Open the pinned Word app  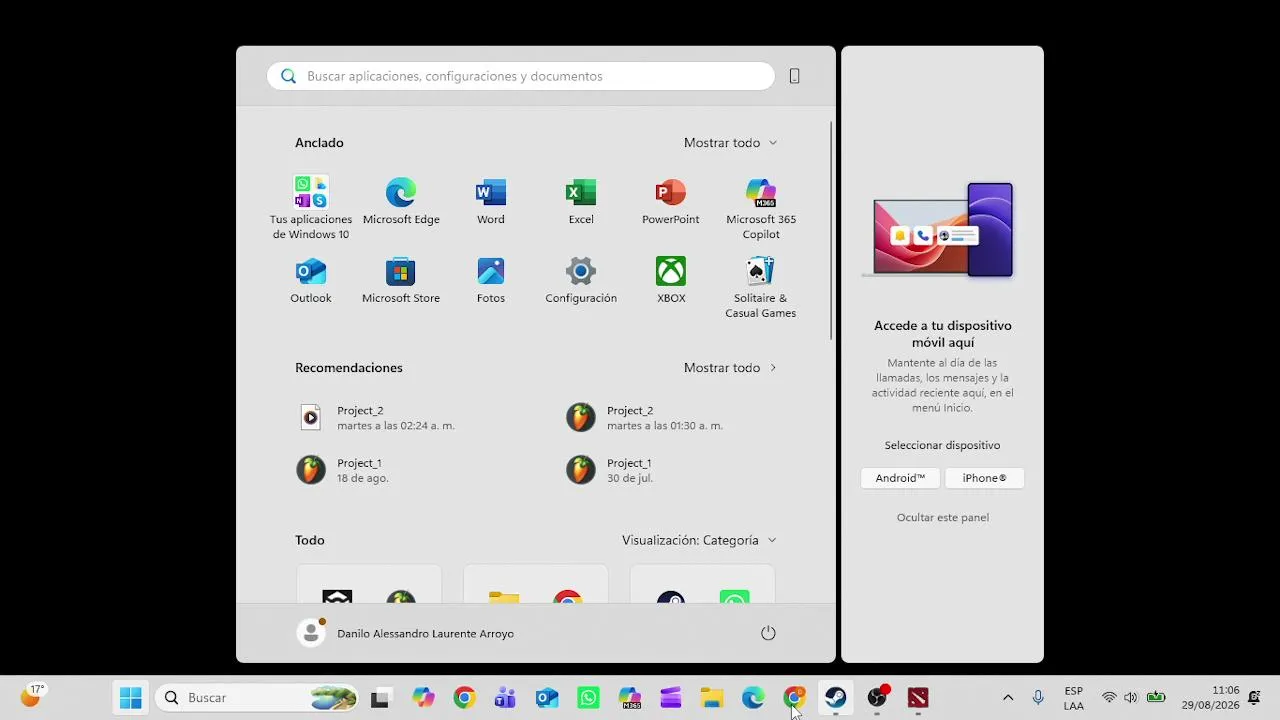[x=491, y=201]
